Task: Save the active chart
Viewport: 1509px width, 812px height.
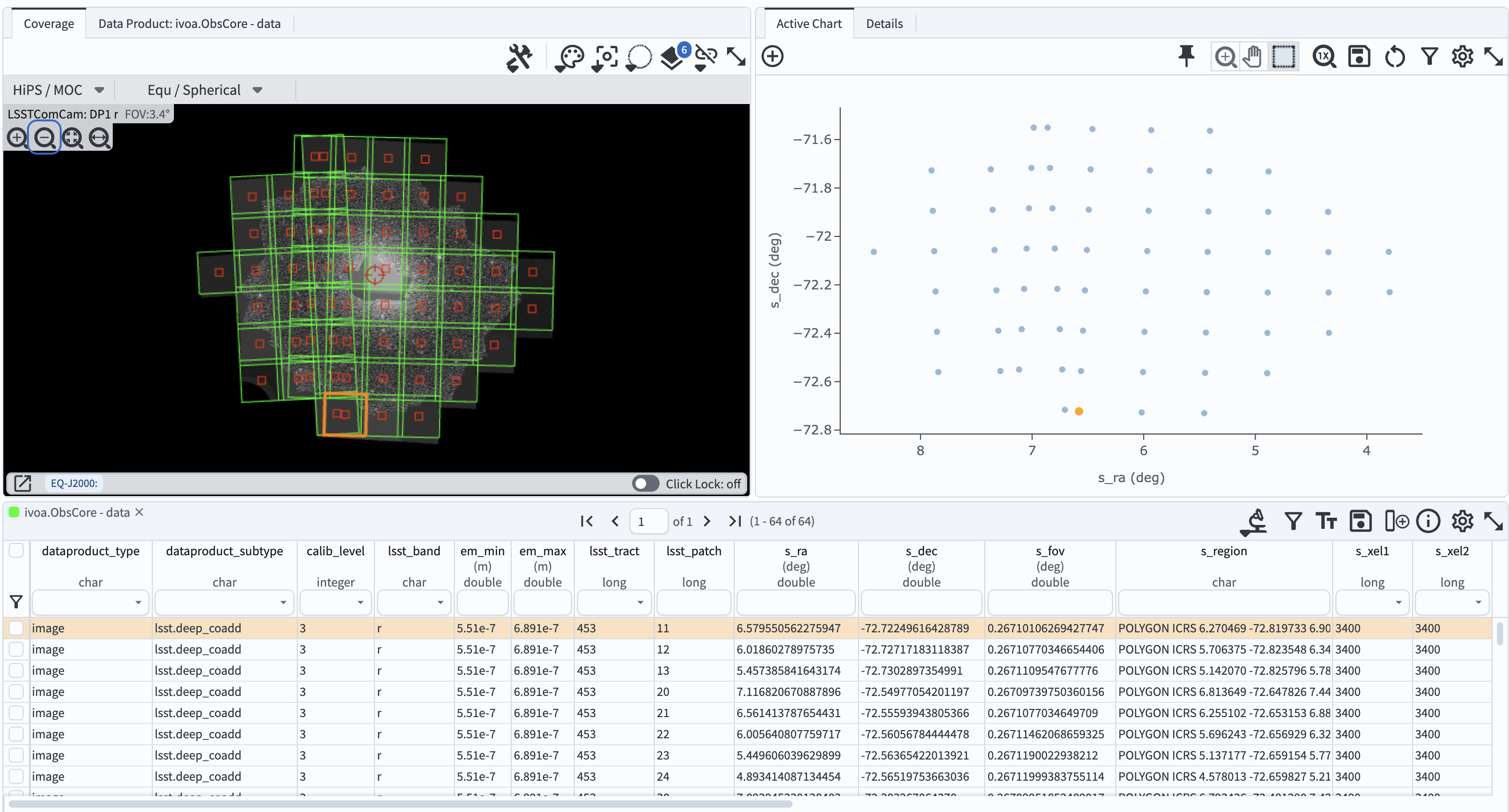Action: pos(1360,56)
